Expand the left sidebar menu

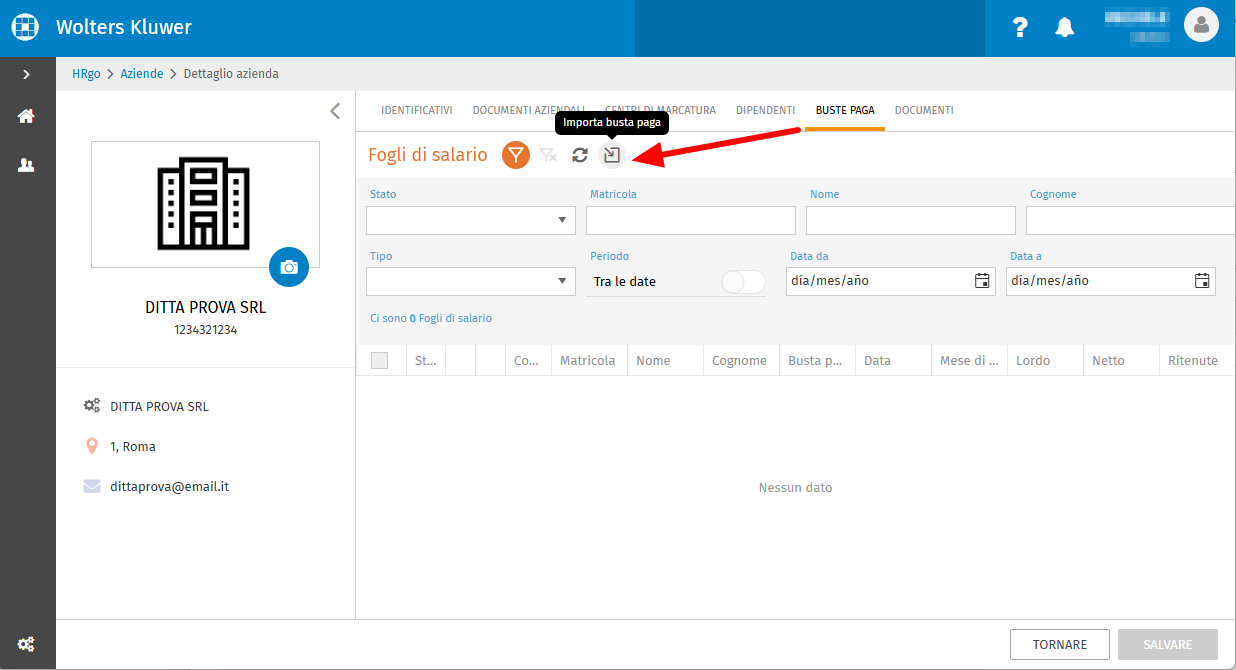[x=26, y=74]
